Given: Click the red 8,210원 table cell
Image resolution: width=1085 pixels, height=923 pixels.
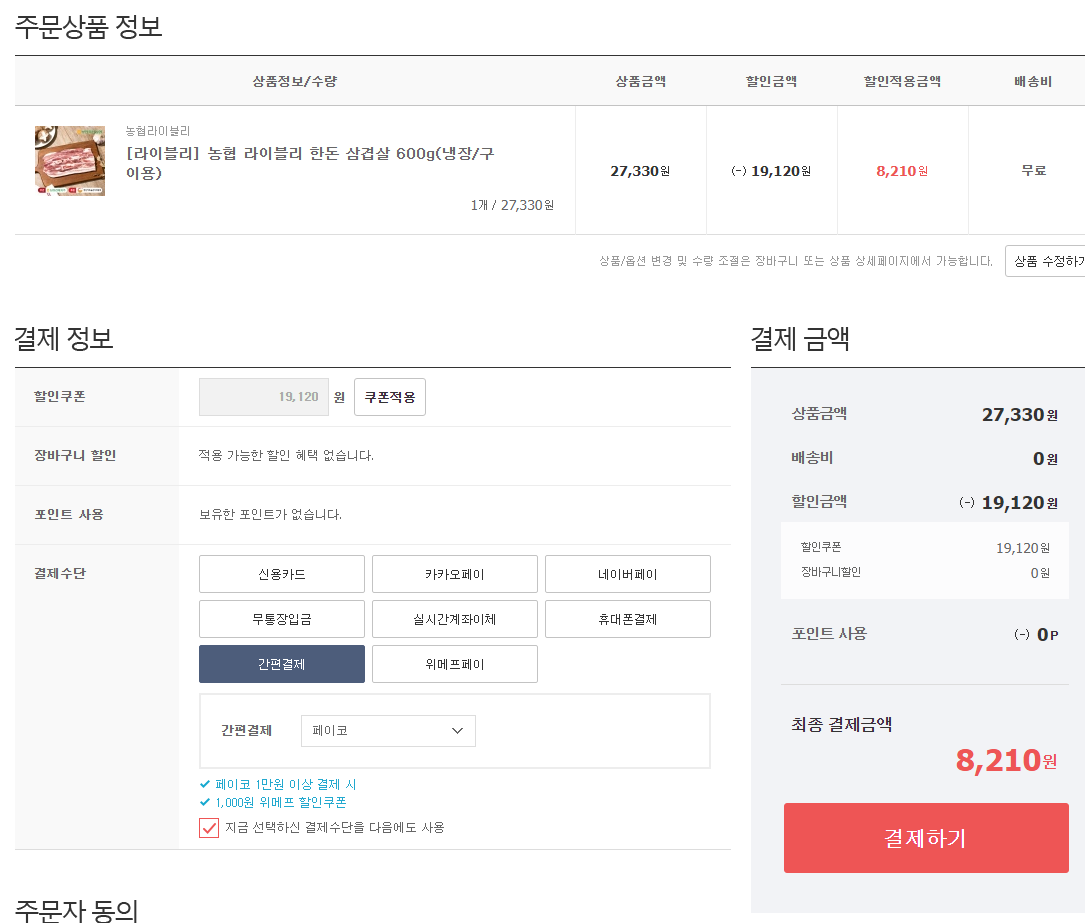Looking at the screenshot, I should [x=902, y=171].
